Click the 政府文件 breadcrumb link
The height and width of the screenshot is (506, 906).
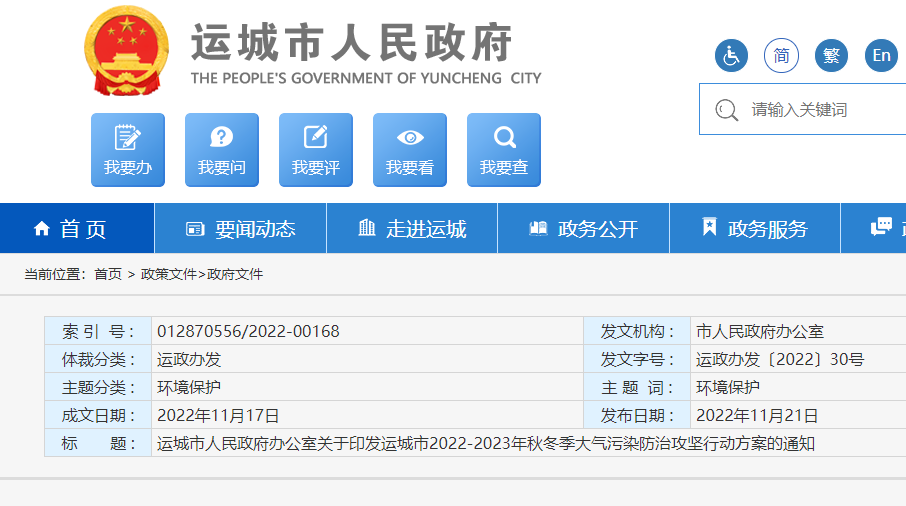tap(235, 274)
